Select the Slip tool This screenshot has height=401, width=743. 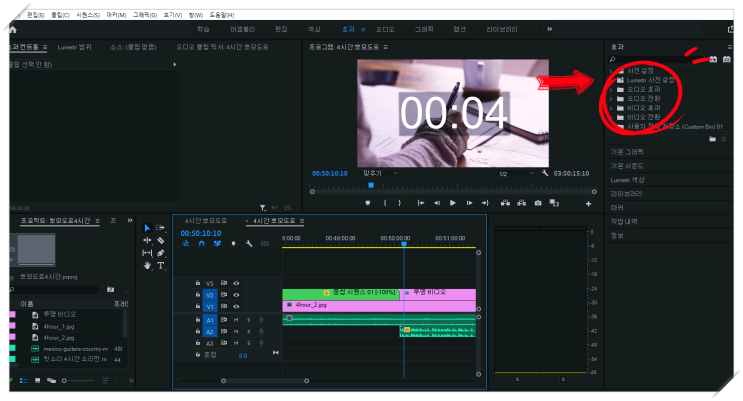coord(147,253)
